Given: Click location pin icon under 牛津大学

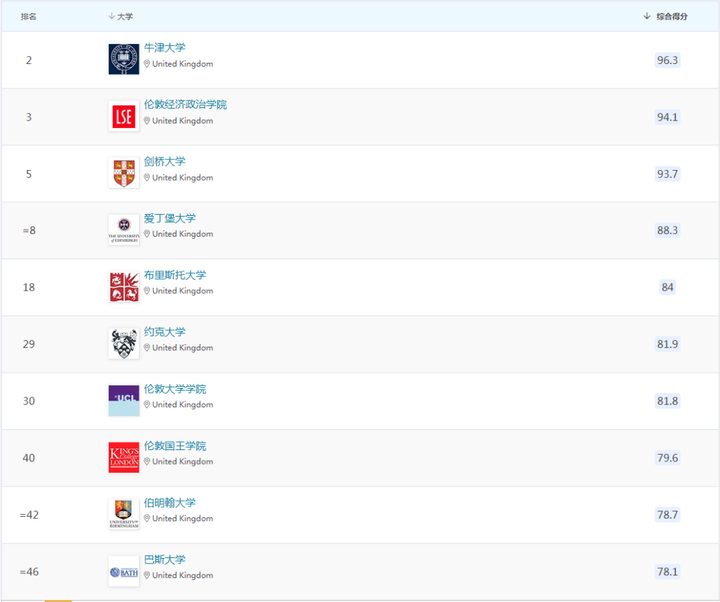Looking at the screenshot, I should 147,64.
